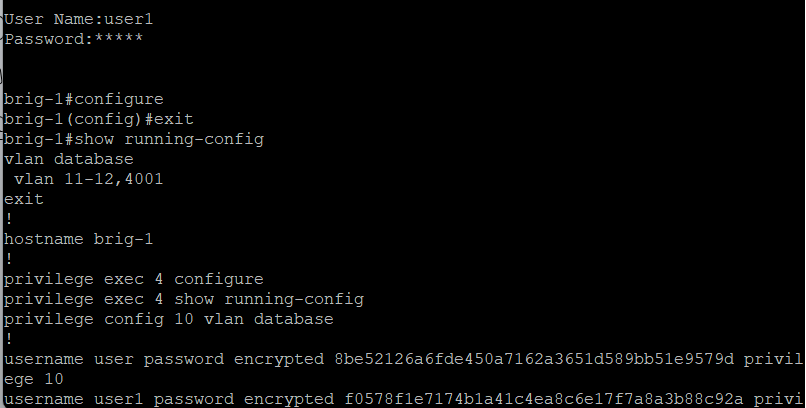The width and height of the screenshot is (806, 408).
Task: Click the hostname brig-1 line
Action: (79, 239)
